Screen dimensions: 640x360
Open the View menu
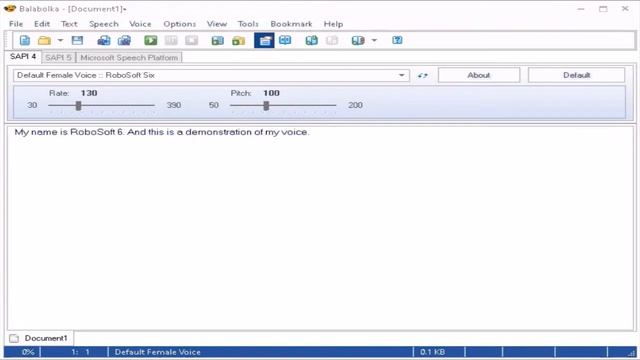pos(217,24)
